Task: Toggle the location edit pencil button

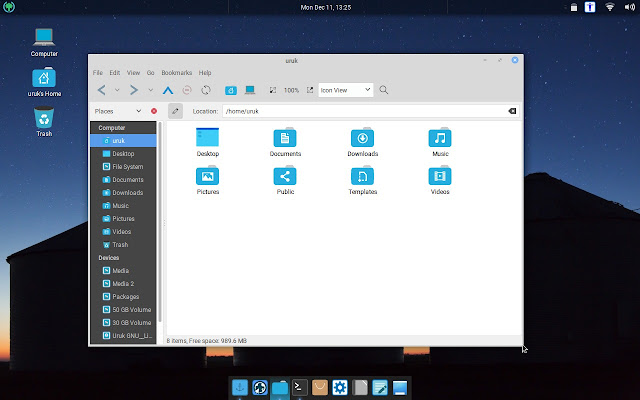Action: tap(175, 111)
